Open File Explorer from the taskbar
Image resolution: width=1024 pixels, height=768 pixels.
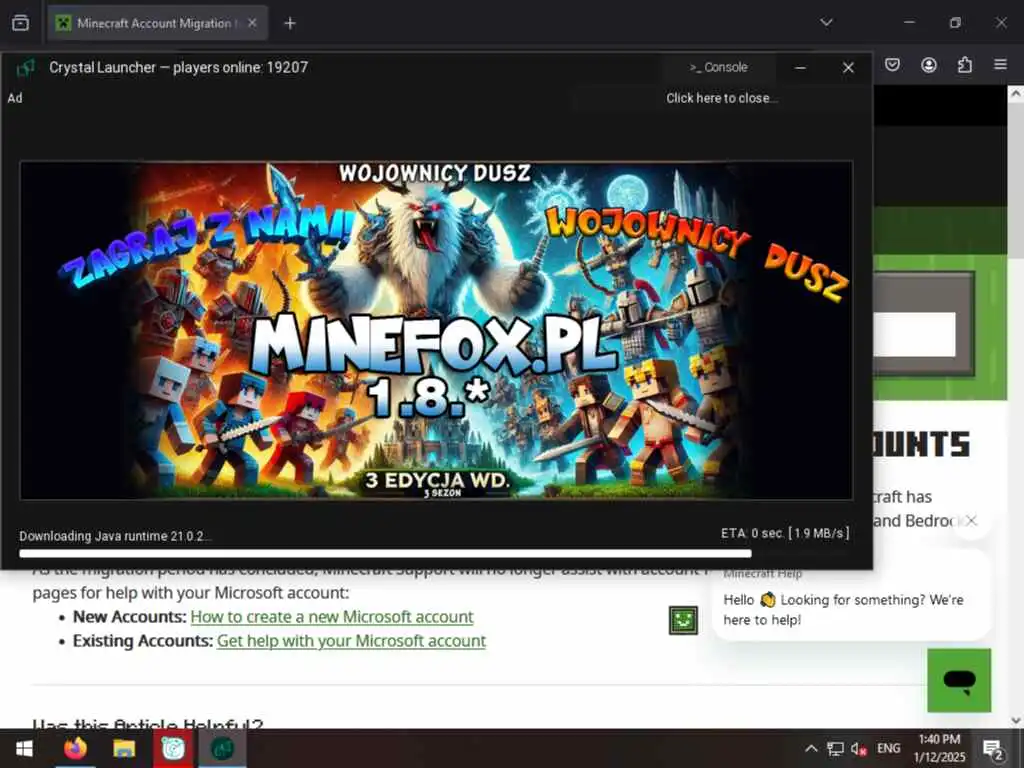[x=123, y=748]
